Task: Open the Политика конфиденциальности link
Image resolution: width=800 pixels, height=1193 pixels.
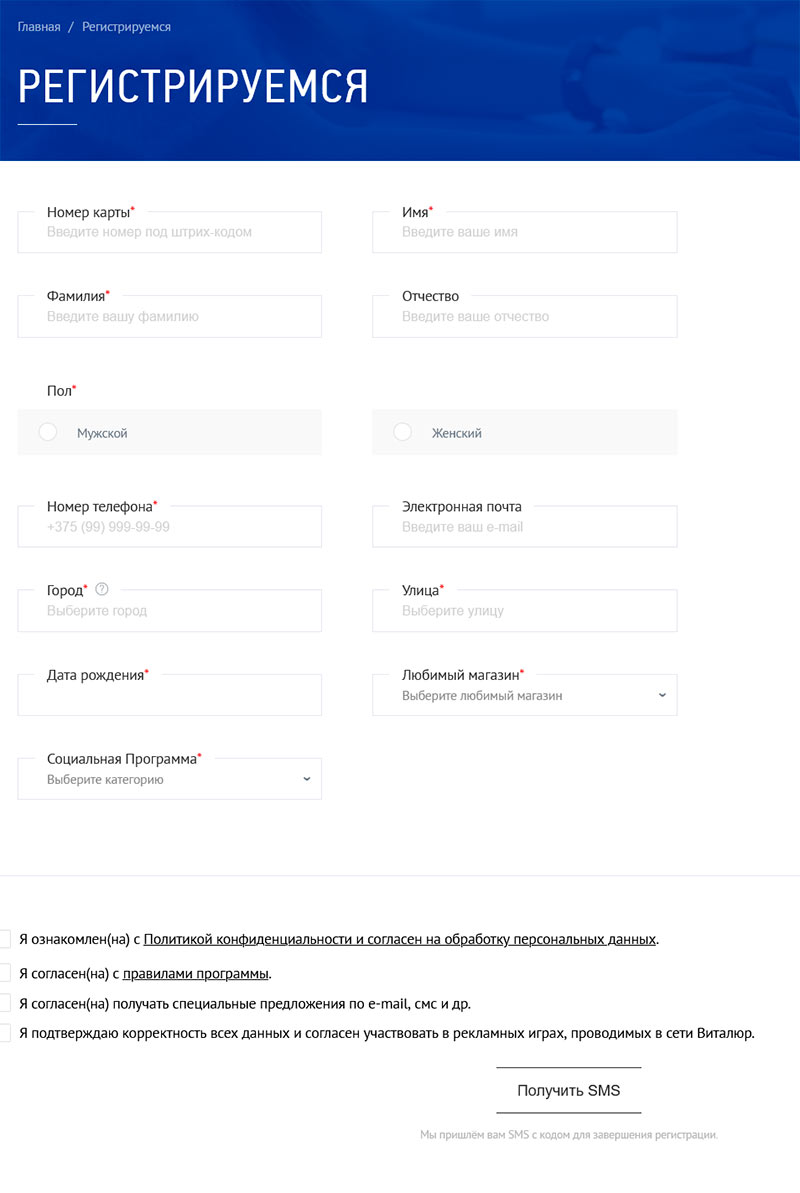Action: coord(400,939)
